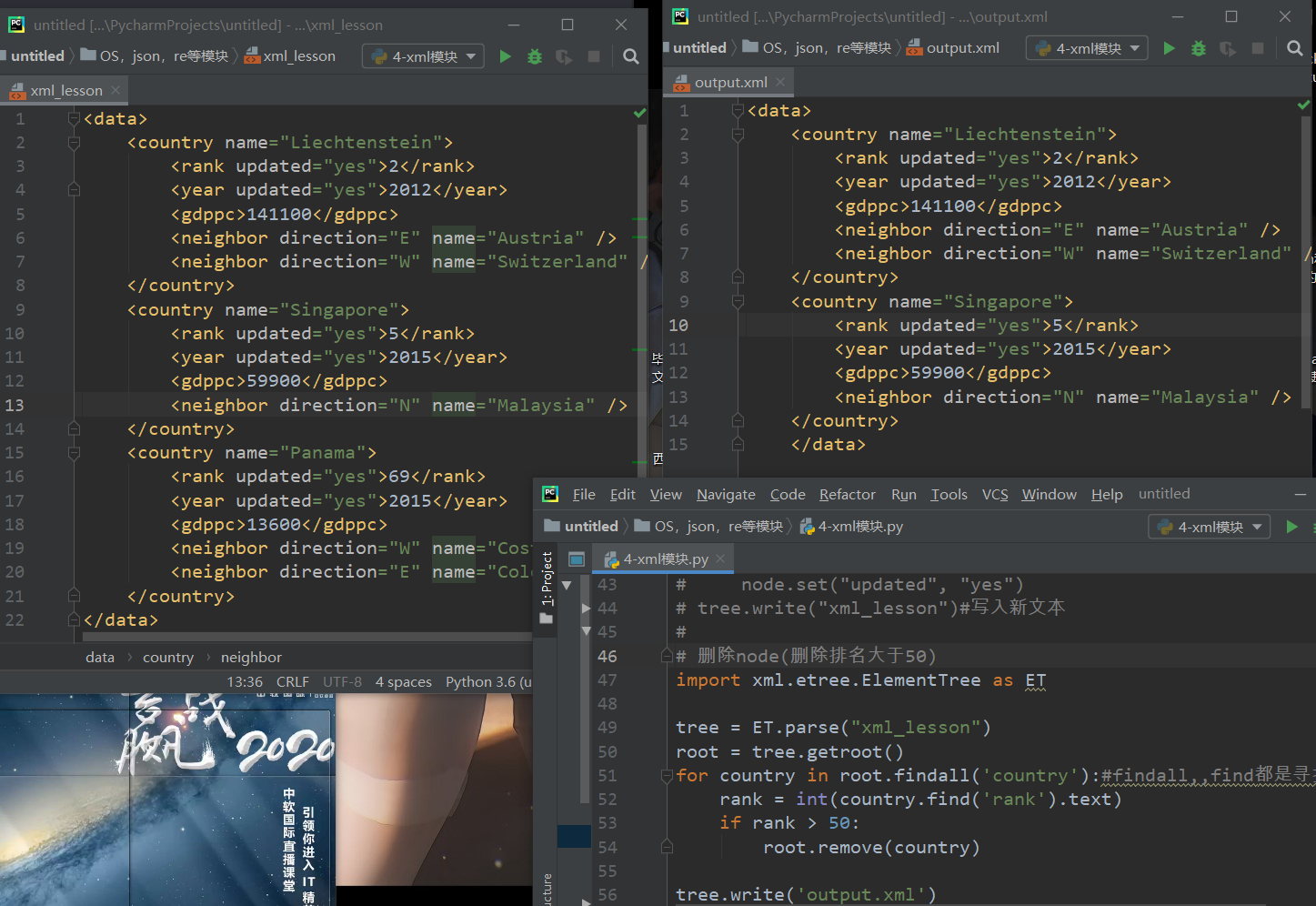
Task: Click PyCharm logo beside the File menu
Action: pyautogui.click(x=550, y=494)
